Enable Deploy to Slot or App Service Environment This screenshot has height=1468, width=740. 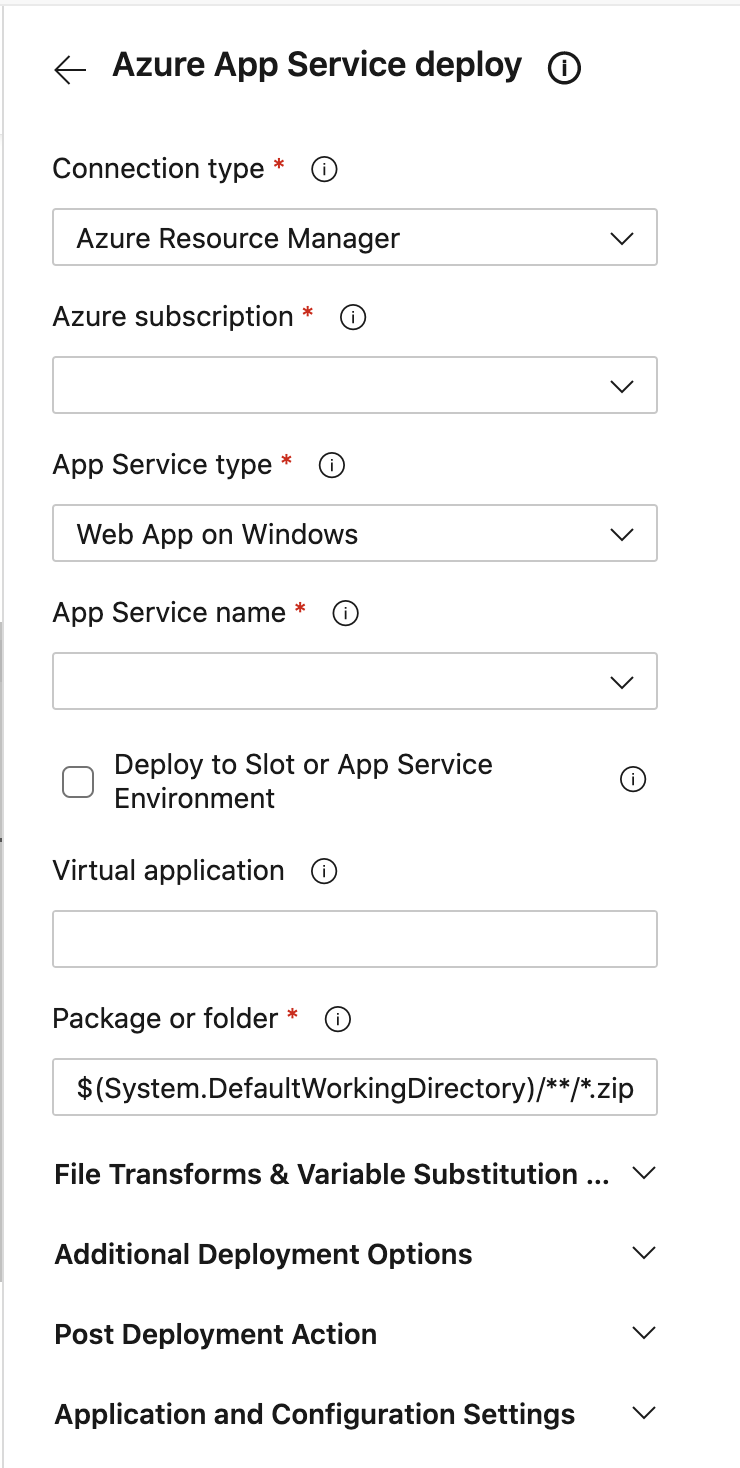(x=78, y=782)
